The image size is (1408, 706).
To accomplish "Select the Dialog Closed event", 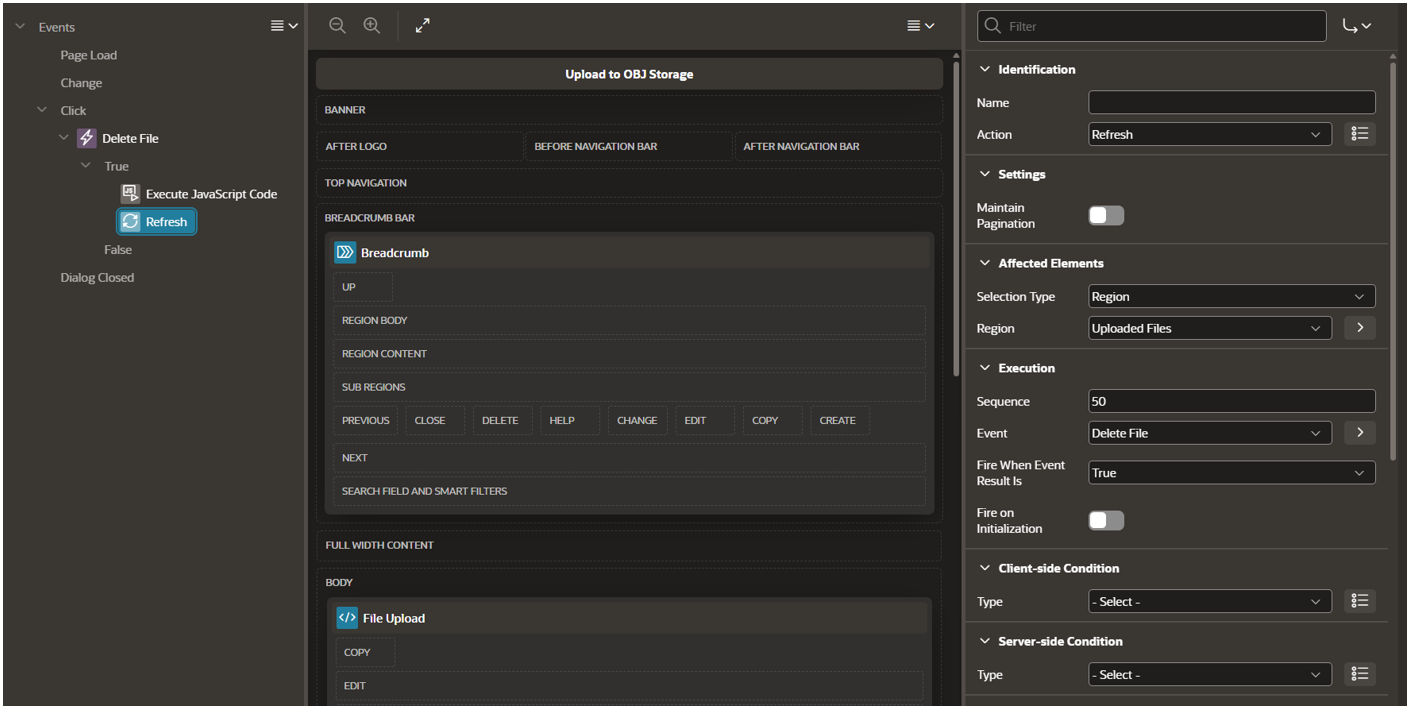I will (x=97, y=278).
